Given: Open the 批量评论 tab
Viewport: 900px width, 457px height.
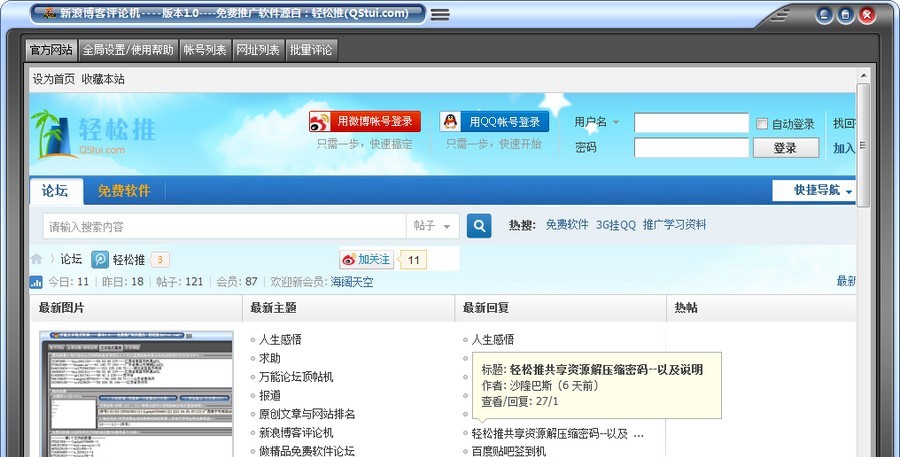Looking at the screenshot, I should 311,50.
